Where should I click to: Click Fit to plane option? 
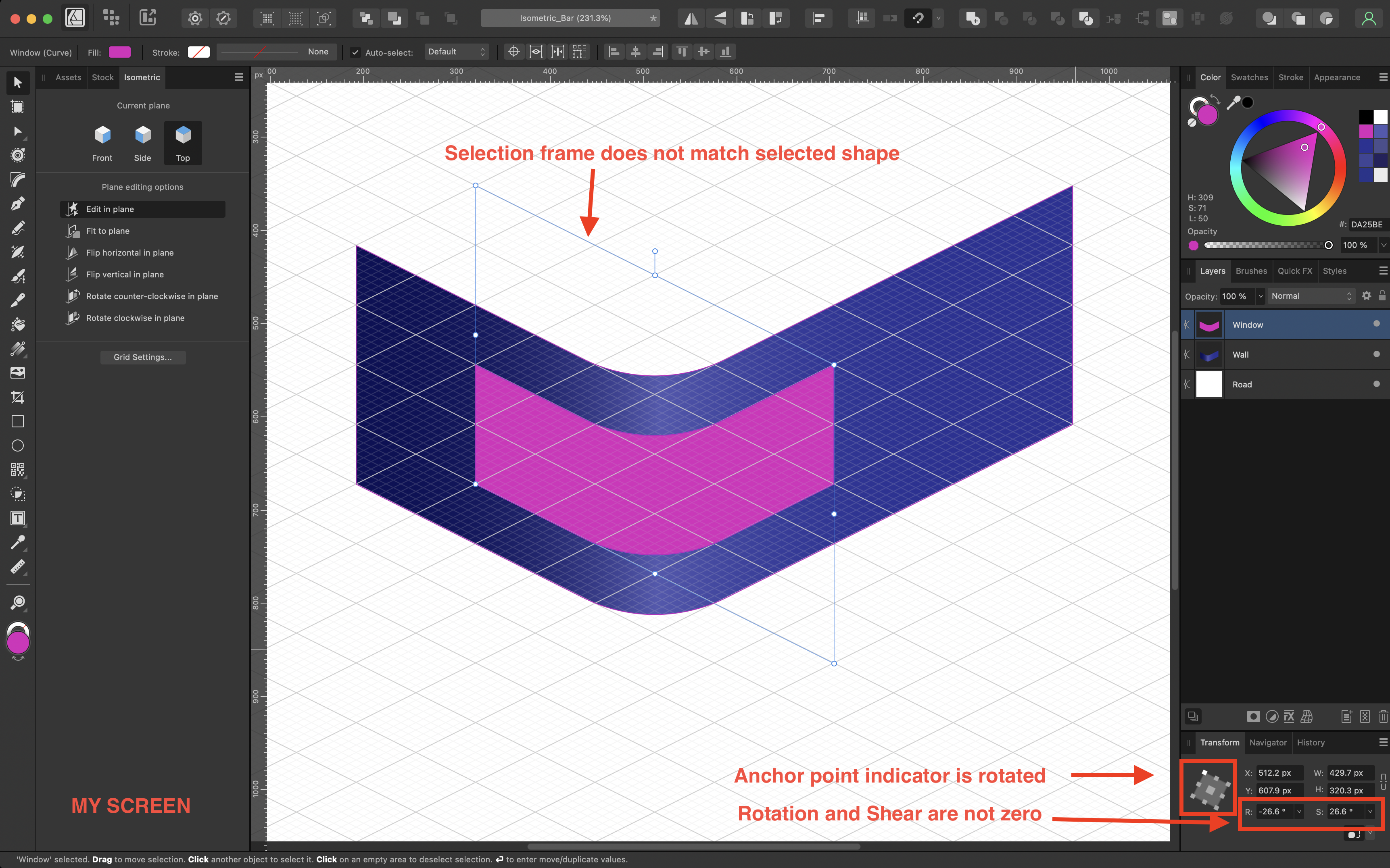[143, 231]
